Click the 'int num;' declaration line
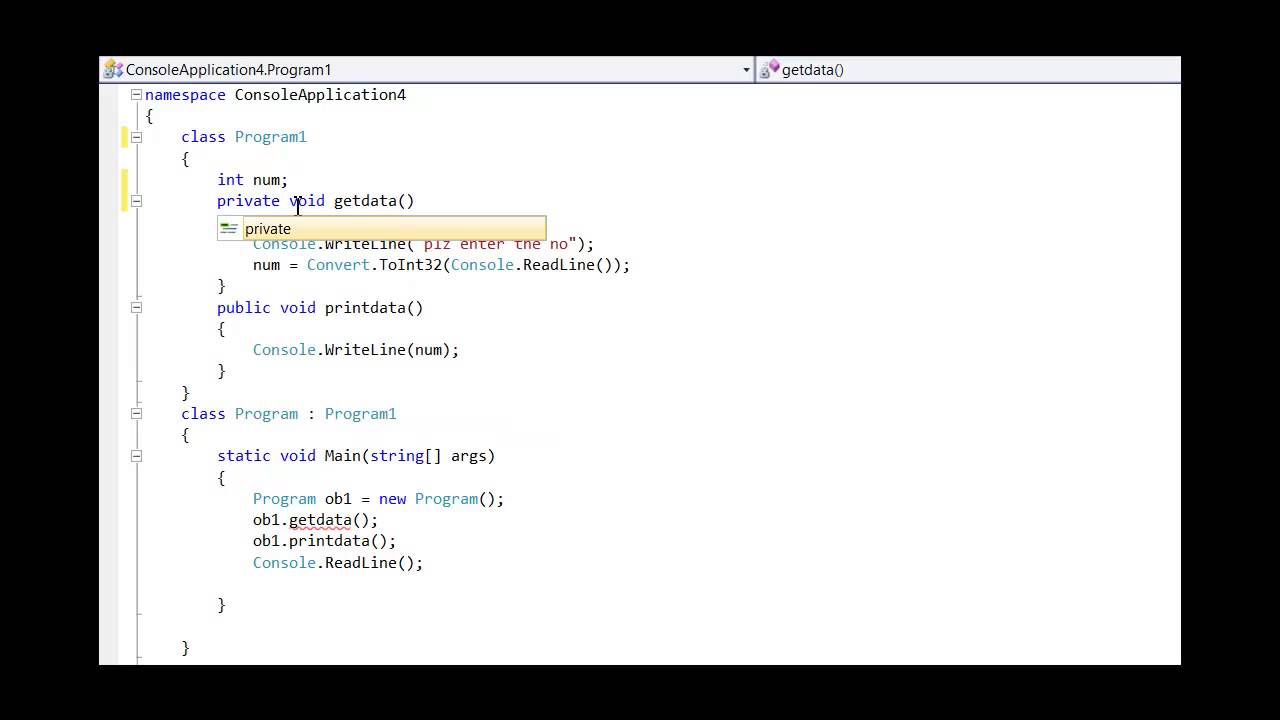The width and height of the screenshot is (1280, 720). (x=252, y=180)
